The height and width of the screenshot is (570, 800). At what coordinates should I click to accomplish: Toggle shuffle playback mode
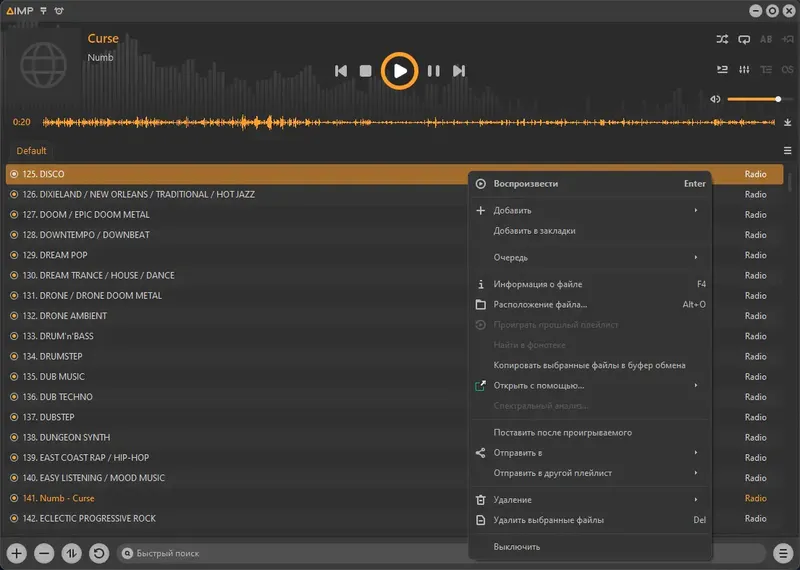point(722,39)
